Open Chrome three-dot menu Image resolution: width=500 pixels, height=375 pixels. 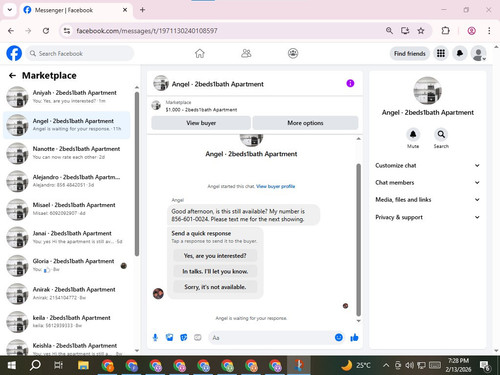pos(489,31)
